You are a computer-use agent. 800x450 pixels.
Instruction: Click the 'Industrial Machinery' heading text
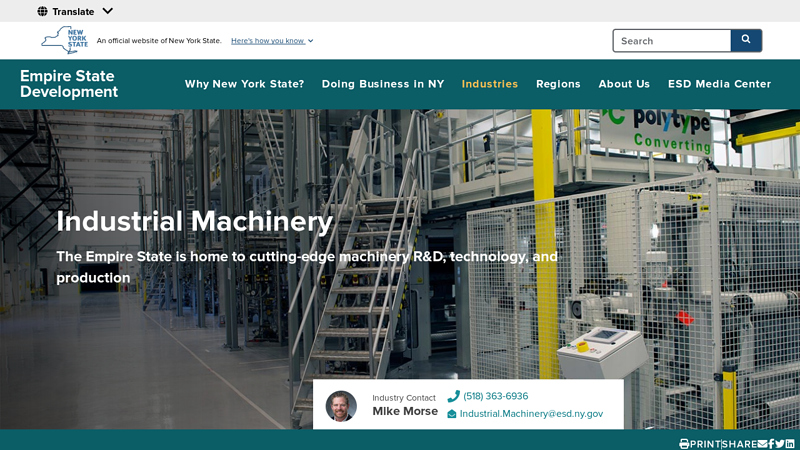click(194, 221)
